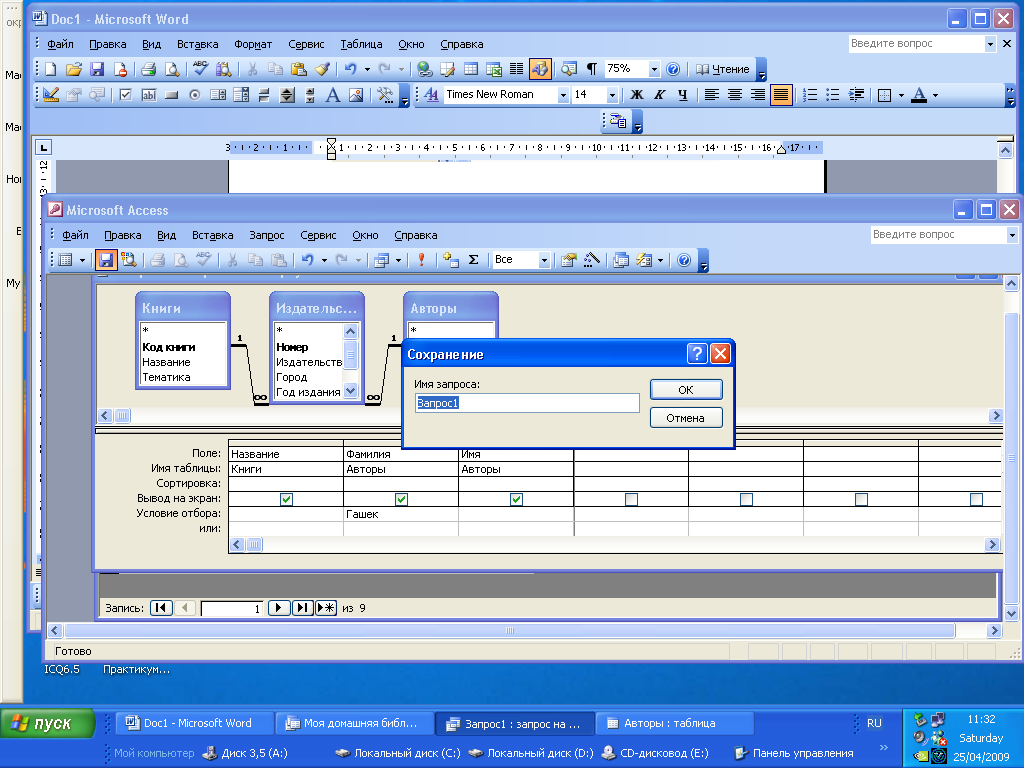Jump to first record navigation button
This screenshot has width=1024, height=768.
click(x=161, y=608)
